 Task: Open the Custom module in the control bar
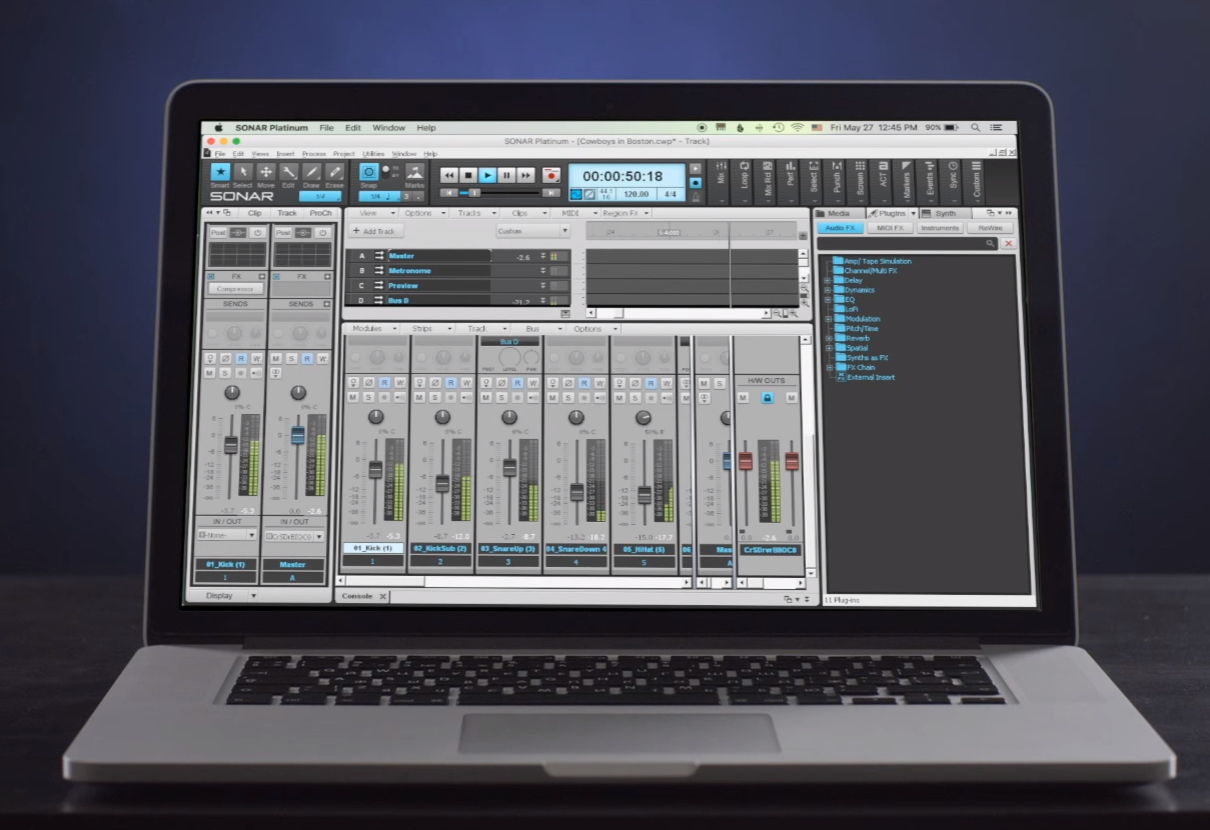pyautogui.click(x=976, y=182)
